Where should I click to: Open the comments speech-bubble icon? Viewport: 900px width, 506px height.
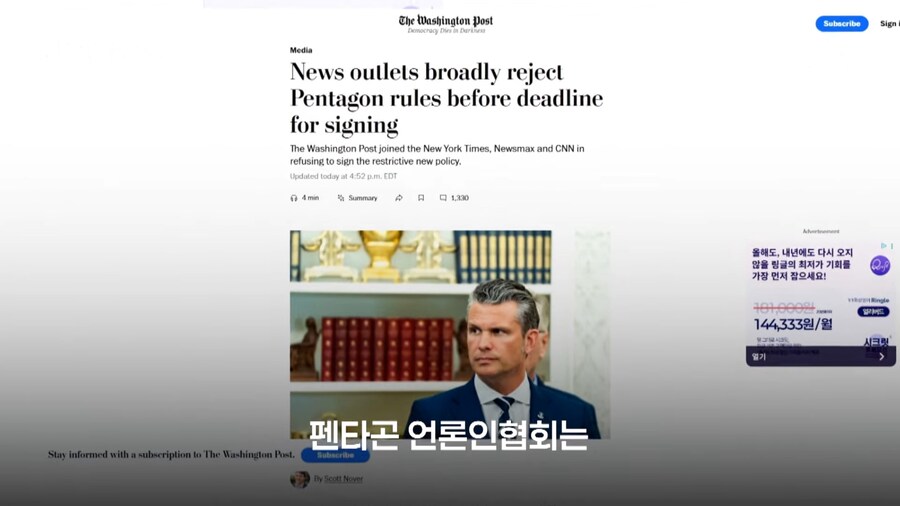click(443, 198)
